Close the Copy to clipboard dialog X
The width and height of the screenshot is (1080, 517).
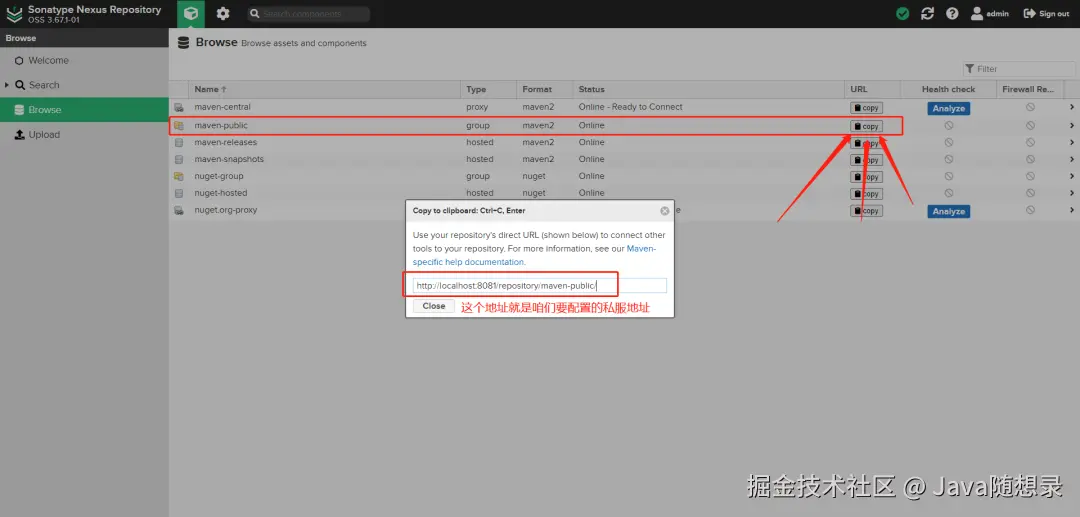pyautogui.click(x=665, y=211)
